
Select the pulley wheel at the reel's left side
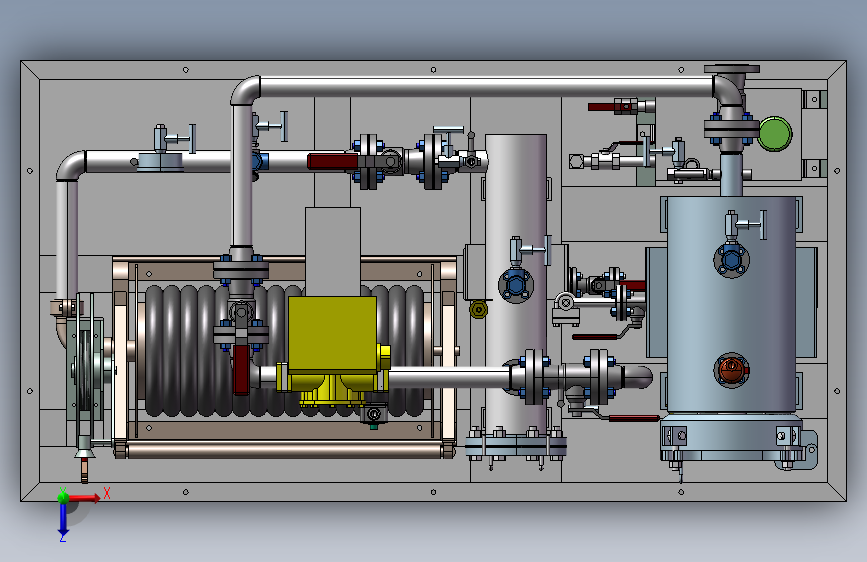click(x=85, y=370)
